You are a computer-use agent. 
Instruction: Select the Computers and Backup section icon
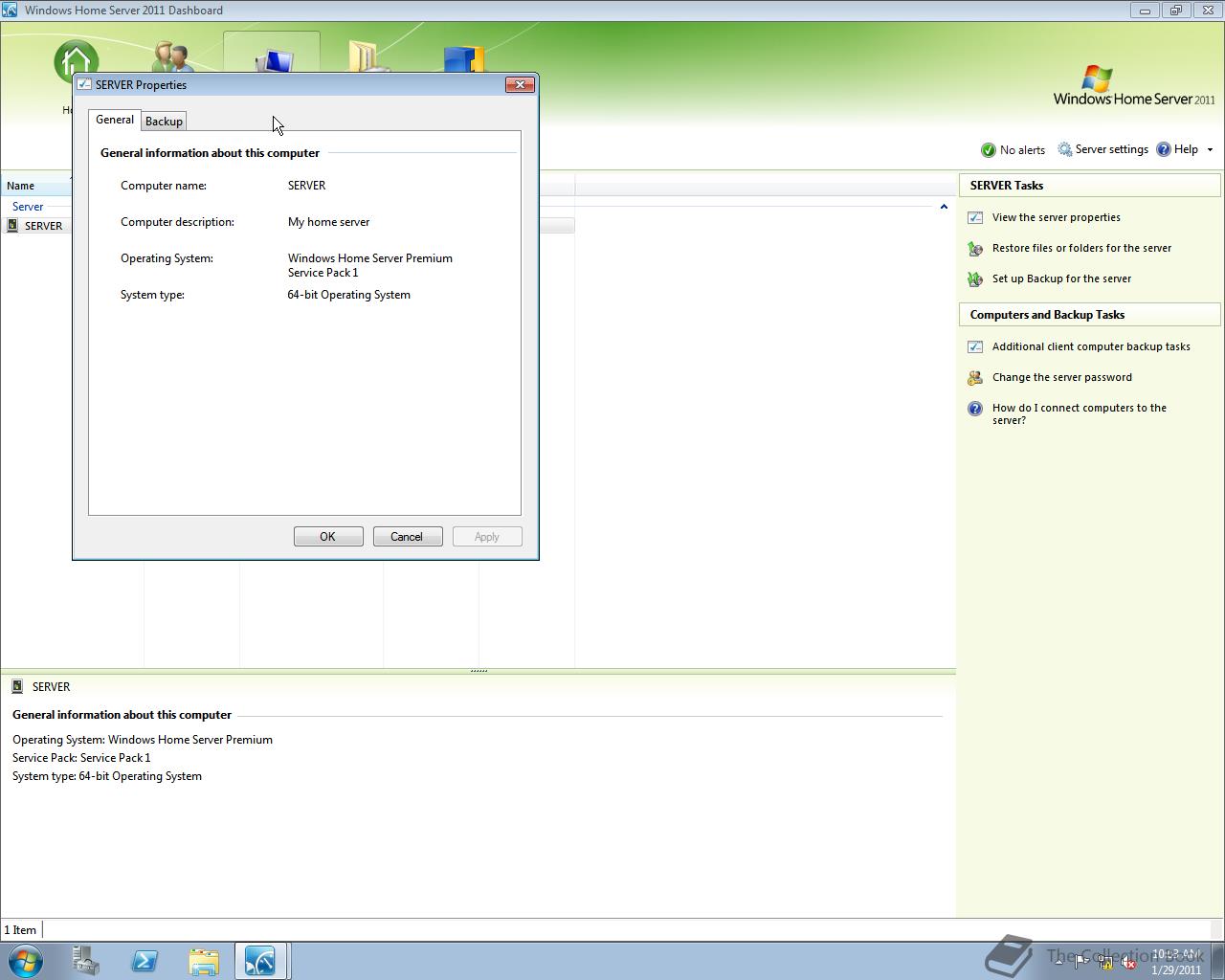[x=274, y=60]
